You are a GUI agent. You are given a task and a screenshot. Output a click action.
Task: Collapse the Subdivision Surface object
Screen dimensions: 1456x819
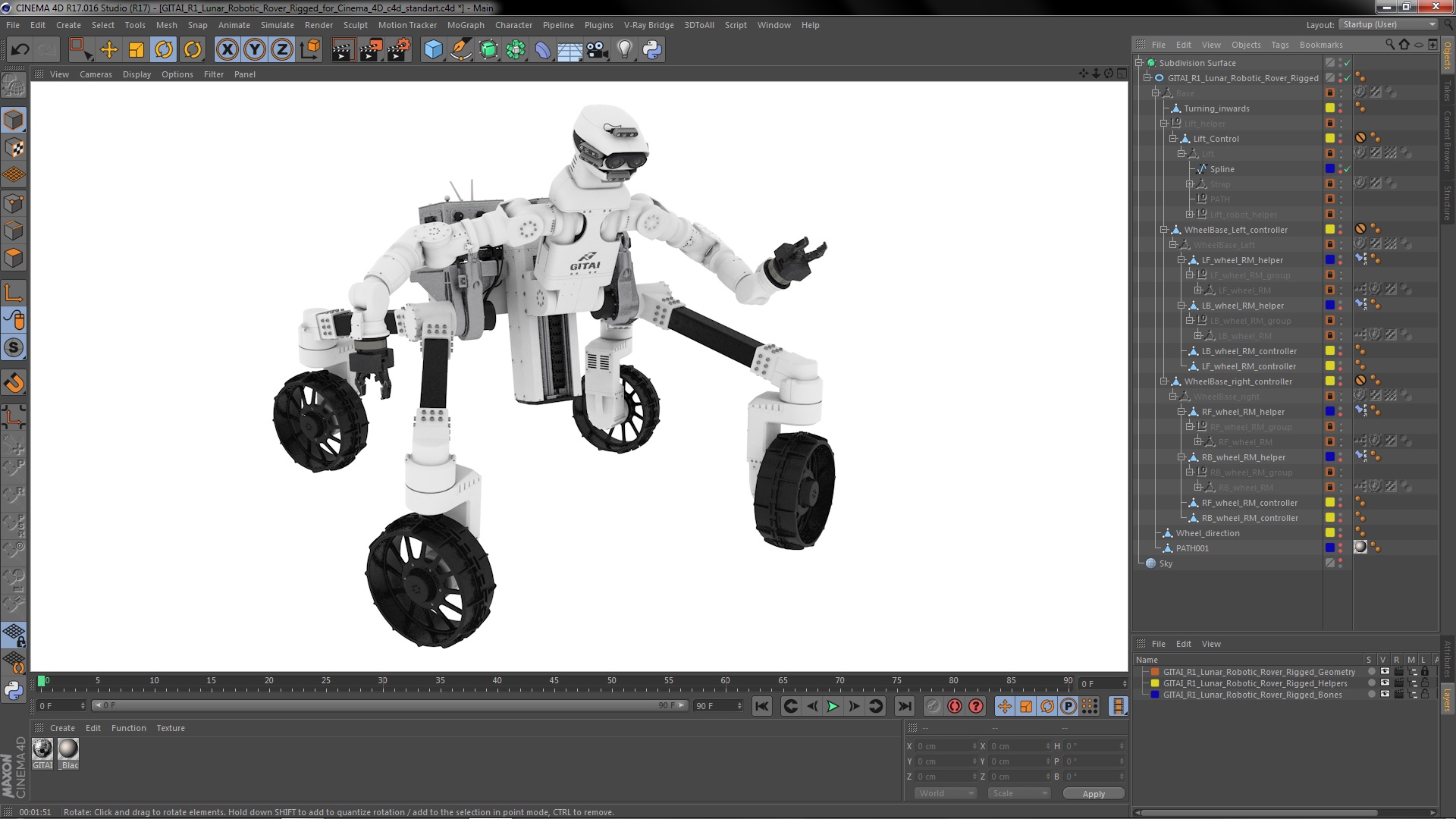[x=1139, y=63]
